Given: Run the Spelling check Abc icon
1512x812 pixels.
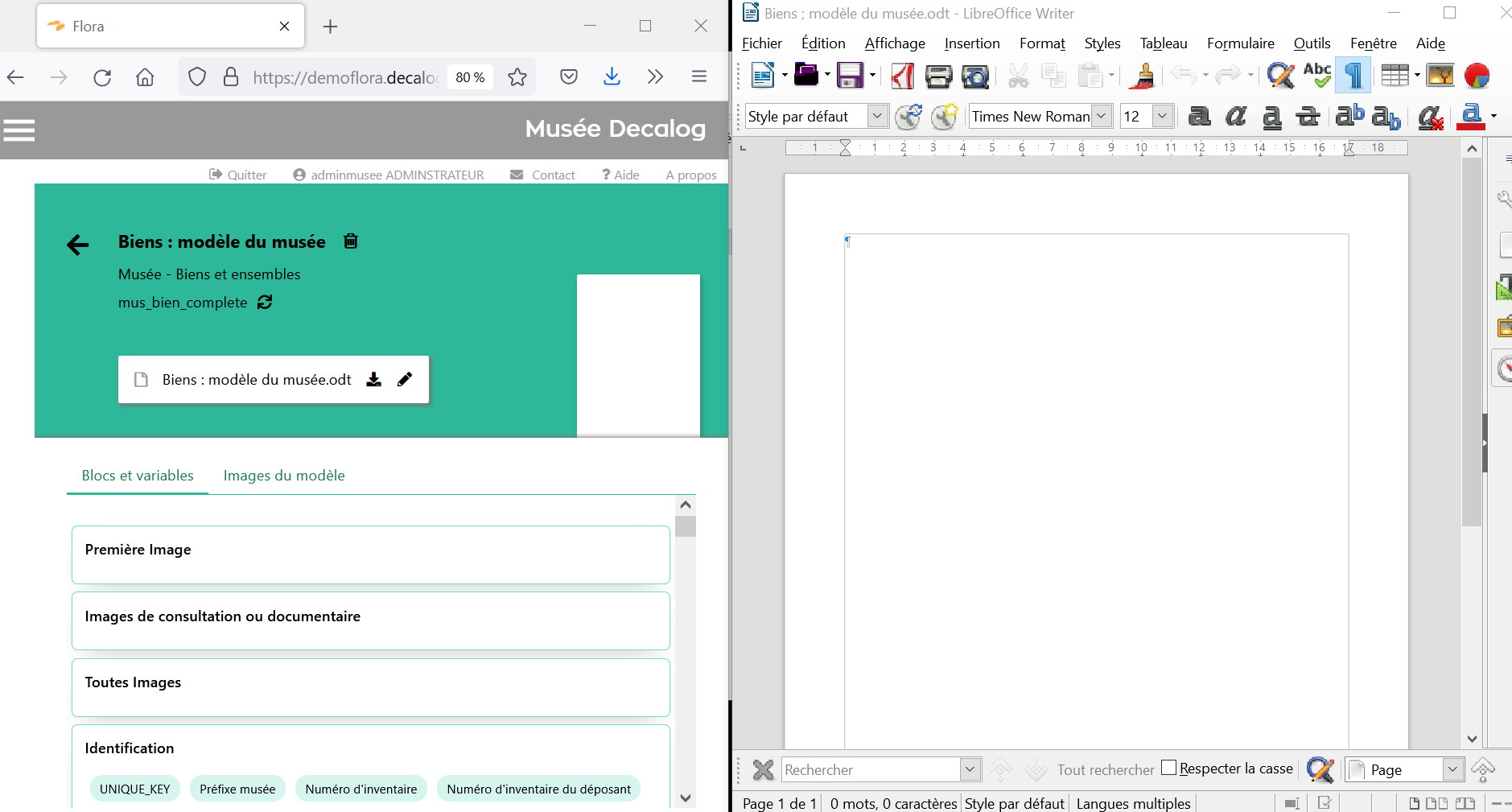Looking at the screenshot, I should tap(1317, 76).
